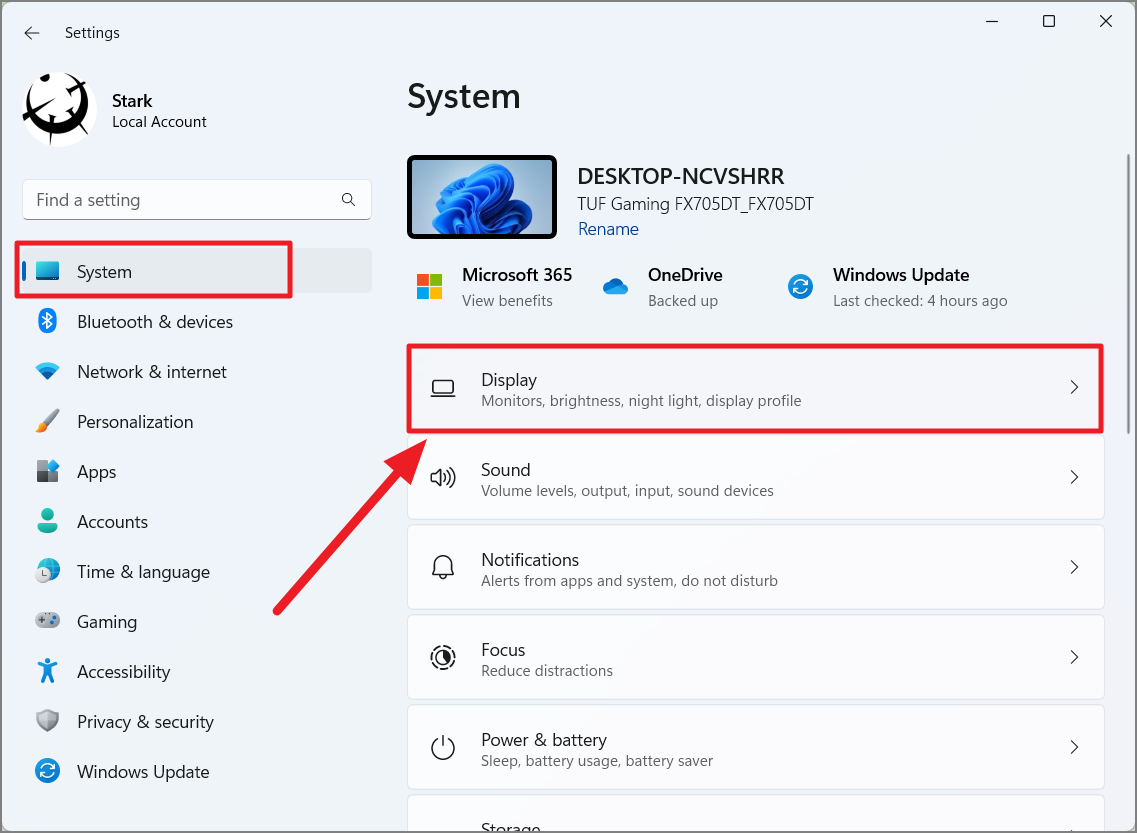Select System in the sidebar
1137x833 pixels.
(x=105, y=271)
